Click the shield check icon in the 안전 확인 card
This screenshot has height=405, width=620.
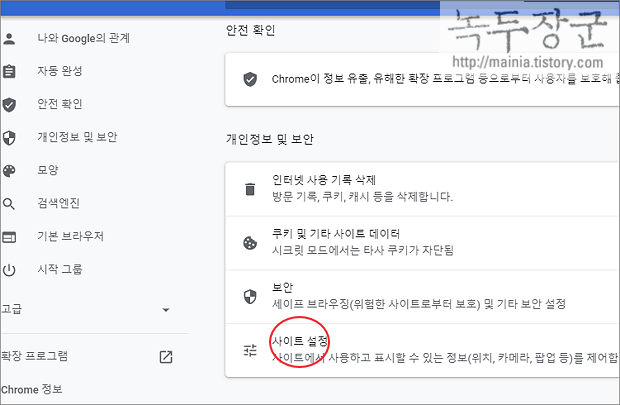point(250,79)
